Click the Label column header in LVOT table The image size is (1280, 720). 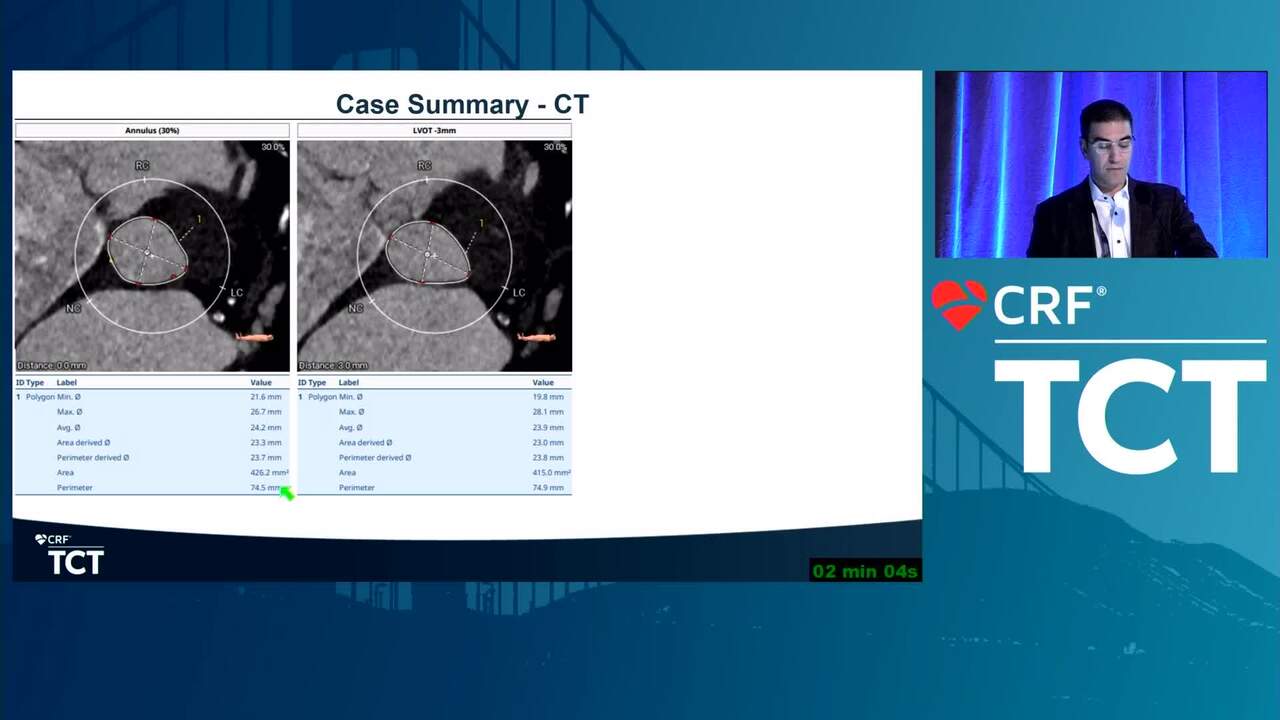[348, 382]
